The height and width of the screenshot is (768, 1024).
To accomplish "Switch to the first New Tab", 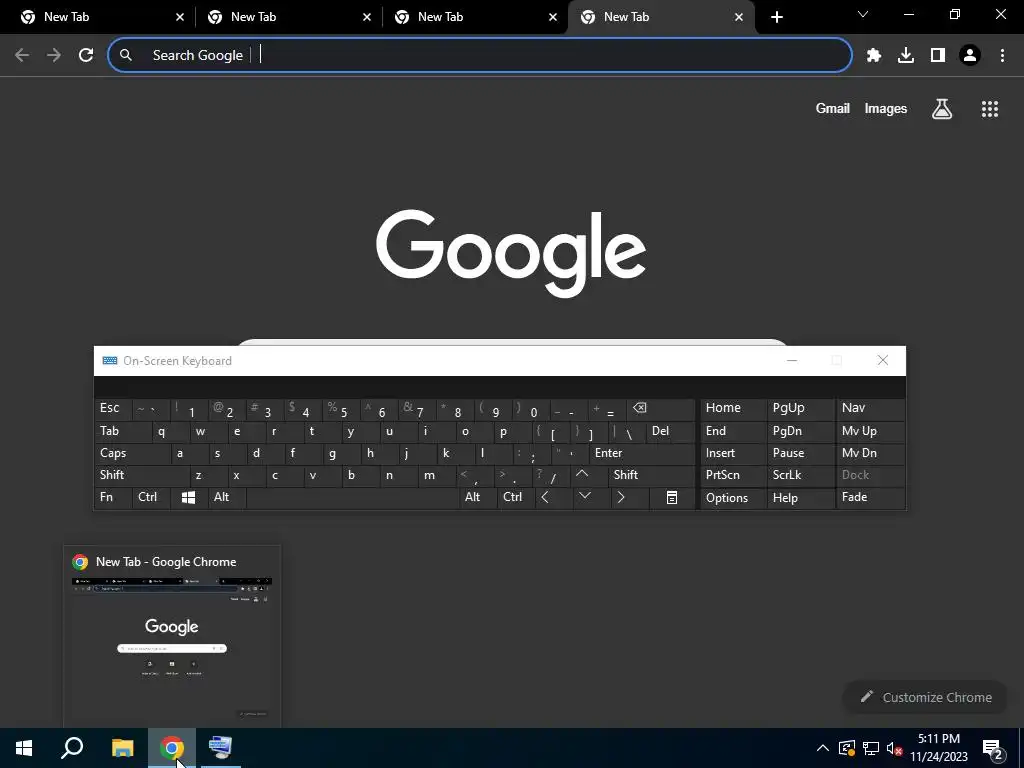I will coord(97,17).
